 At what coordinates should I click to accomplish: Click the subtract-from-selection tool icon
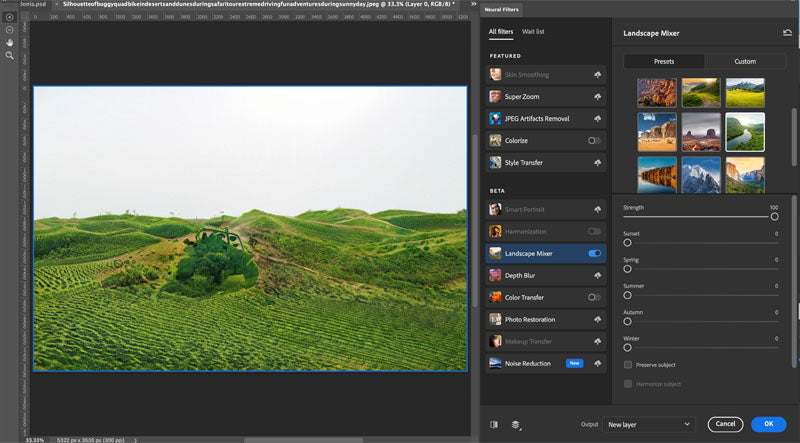tap(9, 29)
